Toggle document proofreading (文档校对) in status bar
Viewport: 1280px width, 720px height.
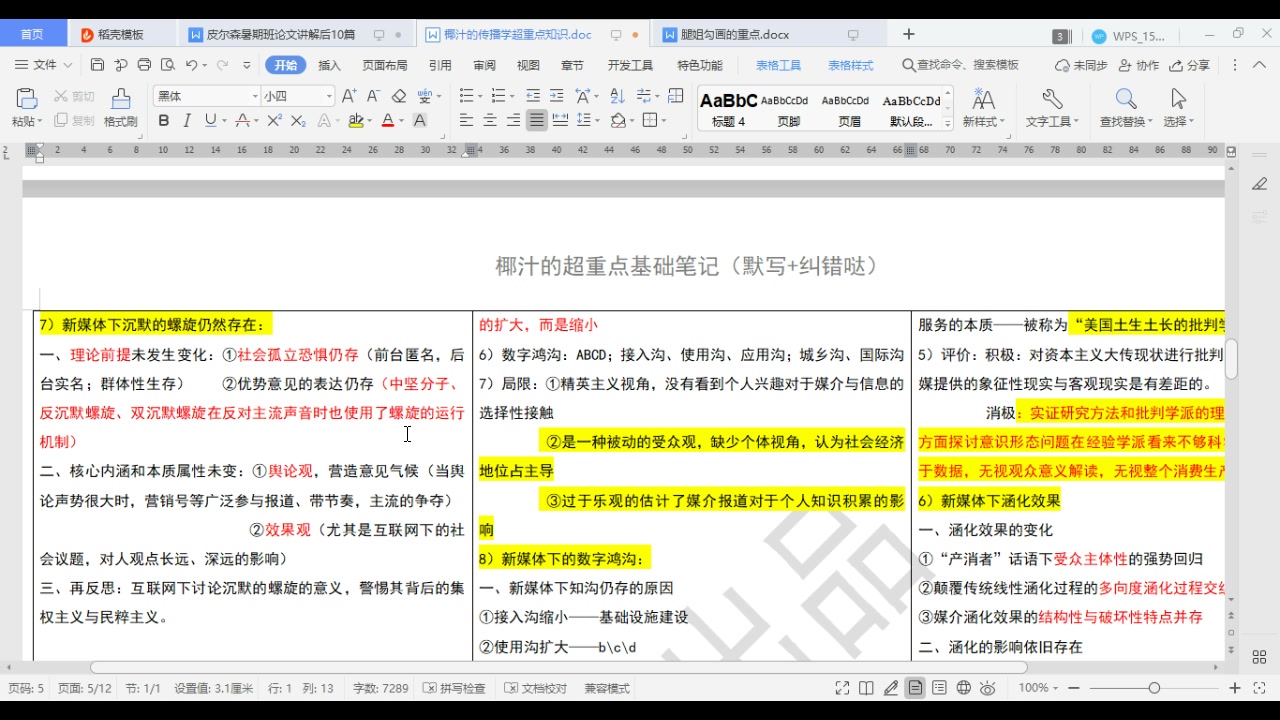[x=536, y=688]
